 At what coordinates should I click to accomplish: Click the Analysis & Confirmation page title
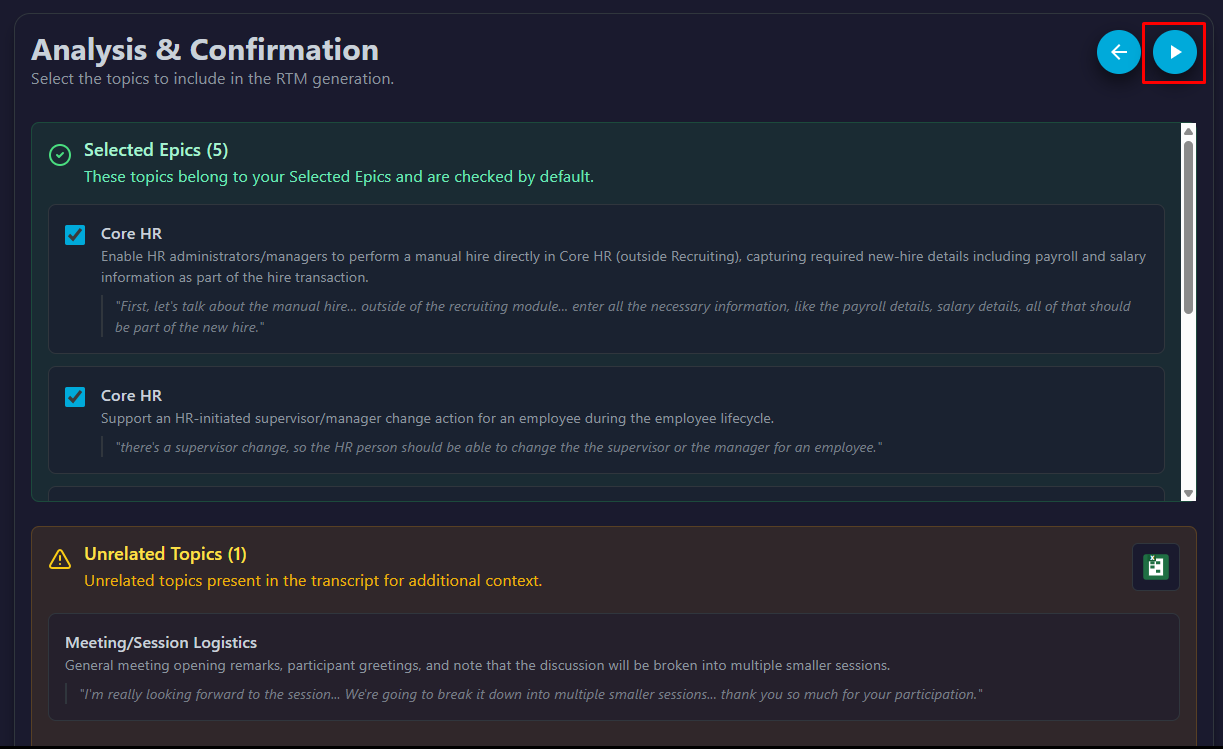coord(205,49)
